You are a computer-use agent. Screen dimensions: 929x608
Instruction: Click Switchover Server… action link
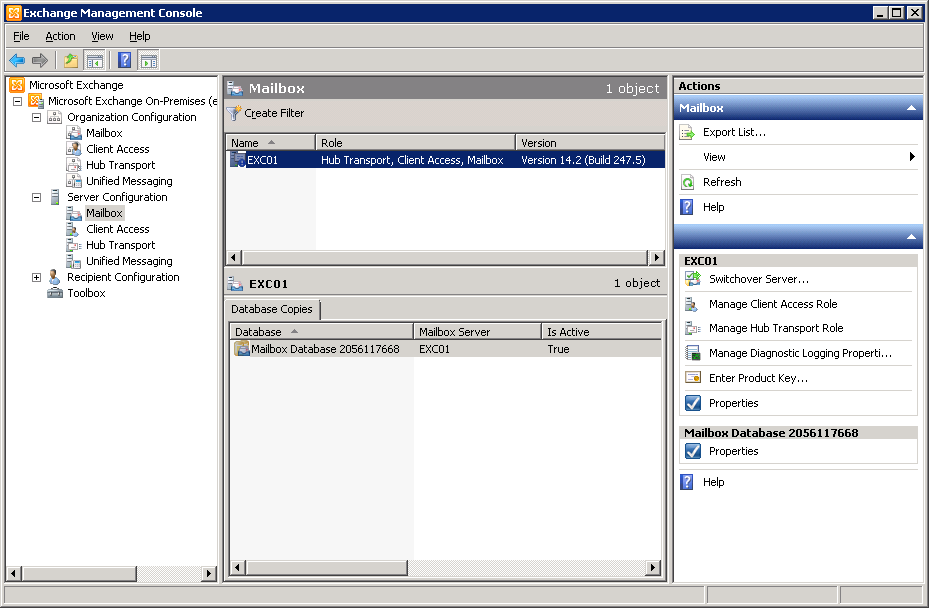(x=758, y=279)
